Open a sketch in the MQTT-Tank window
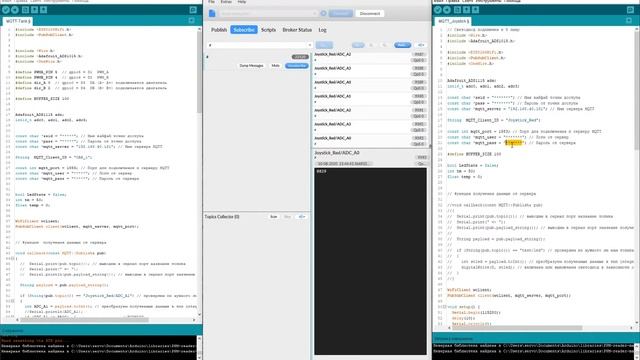Image resolution: width=640 pixels, height=360 pixels. [34, 9]
